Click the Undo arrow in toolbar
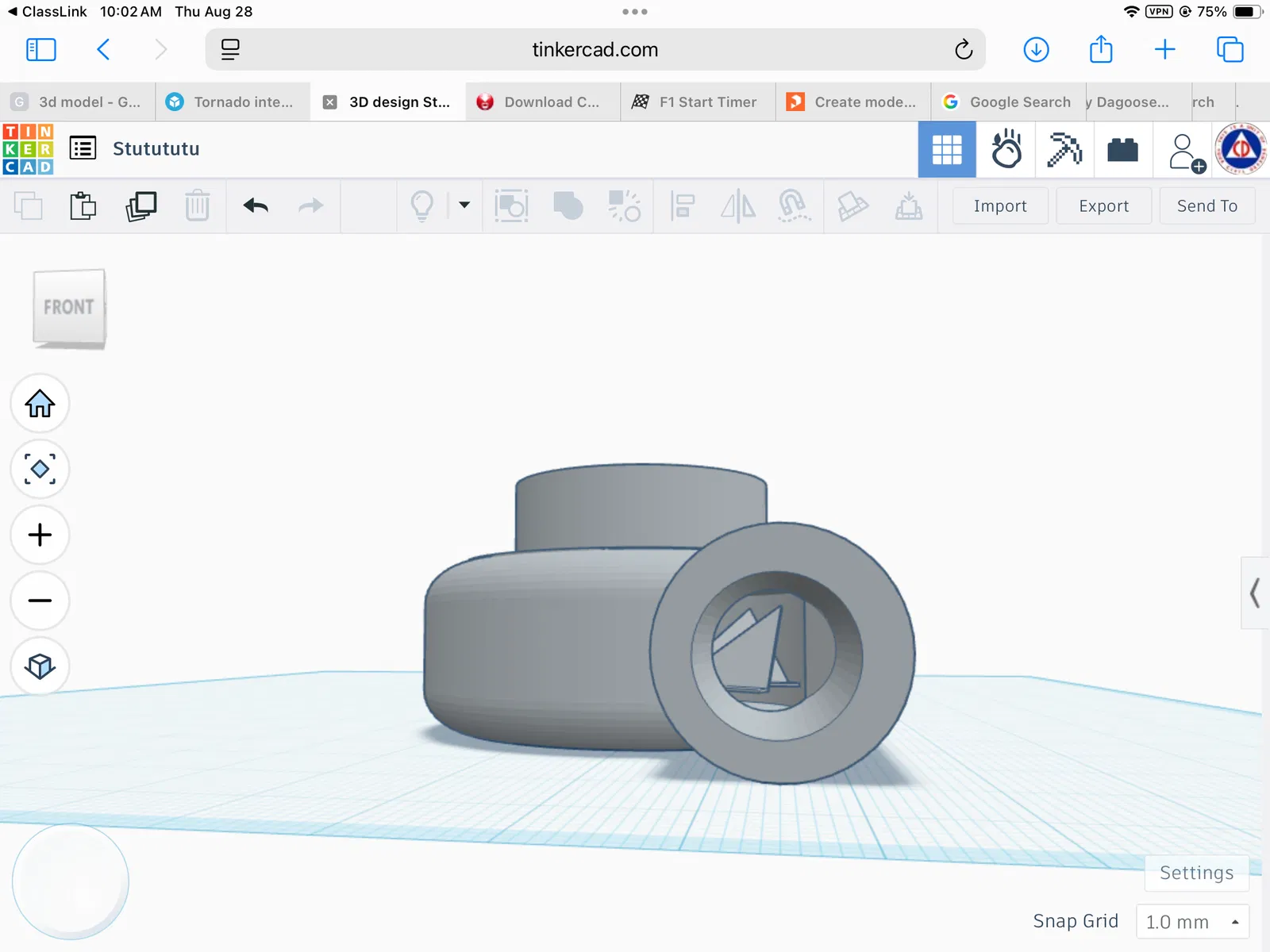 click(256, 206)
